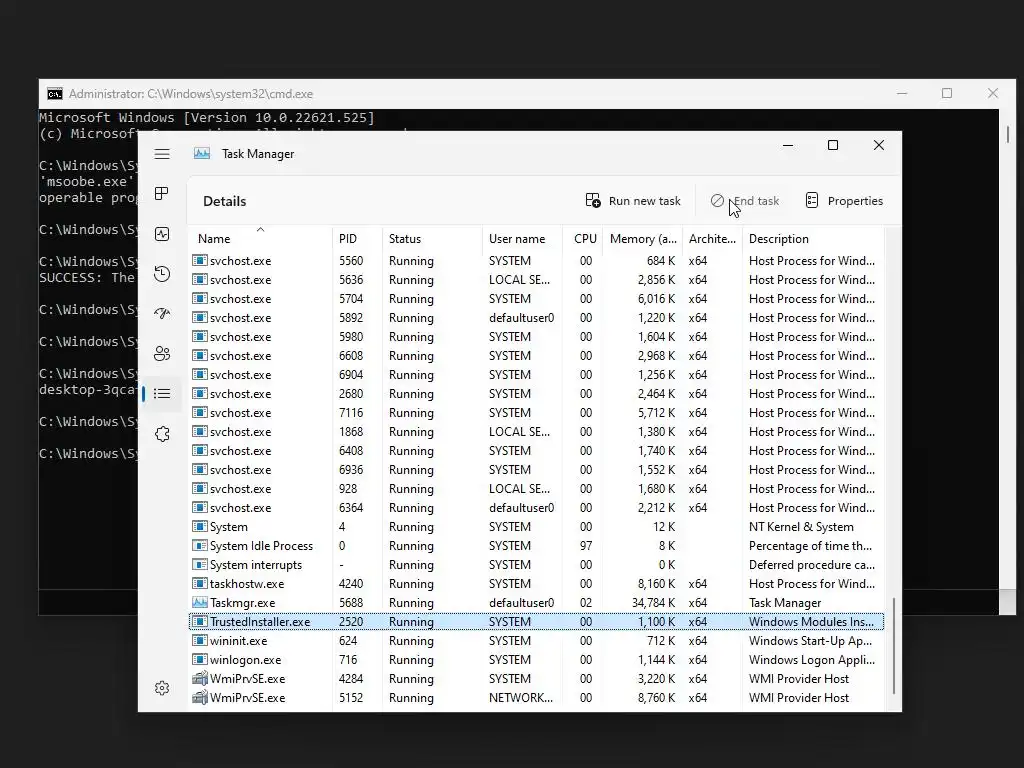The width and height of the screenshot is (1024, 768).
Task: Sort by the Description column header
Action: click(x=813, y=238)
